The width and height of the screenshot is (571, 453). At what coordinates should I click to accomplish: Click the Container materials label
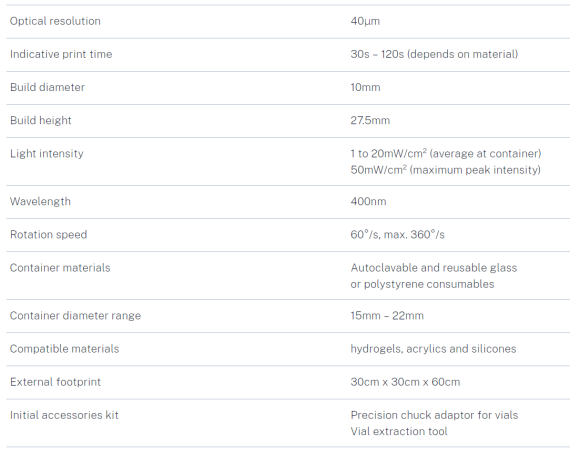(60, 268)
